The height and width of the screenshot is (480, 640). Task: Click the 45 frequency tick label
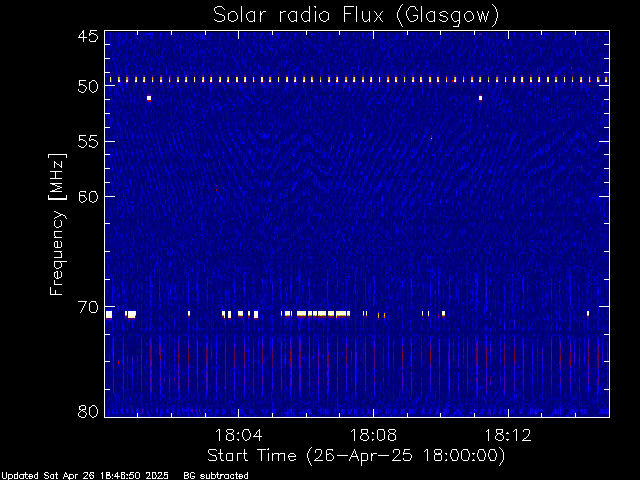[88, 36]
